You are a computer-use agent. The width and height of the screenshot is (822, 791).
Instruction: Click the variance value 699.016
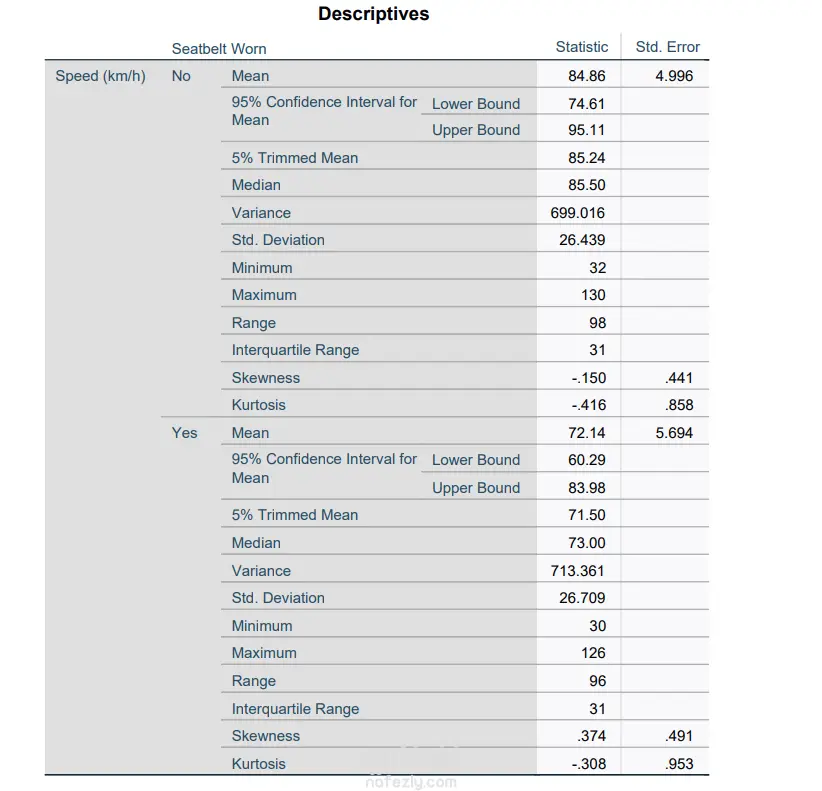pos(578,213)
